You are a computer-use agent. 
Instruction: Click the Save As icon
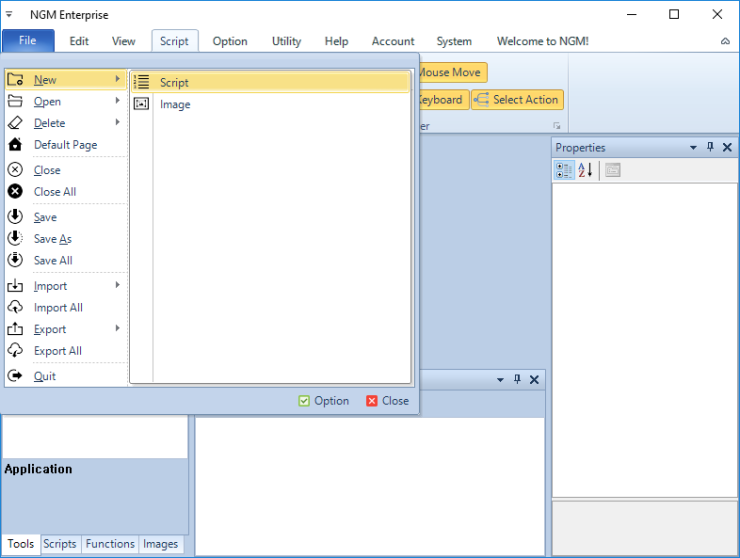click(15, 238)
